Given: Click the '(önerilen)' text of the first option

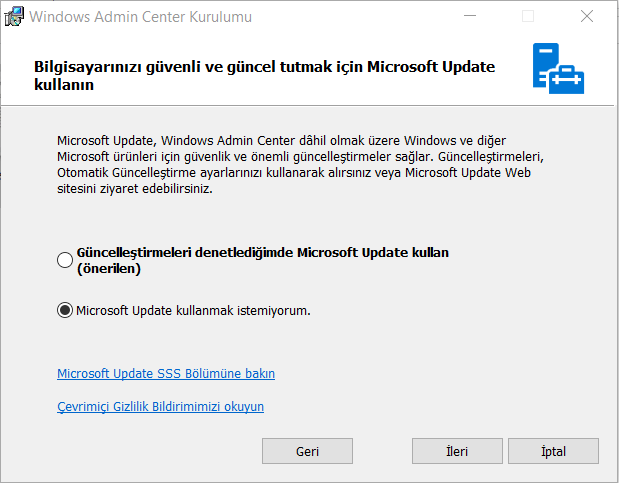Looking at the screenshot, I should coord(108,268).
